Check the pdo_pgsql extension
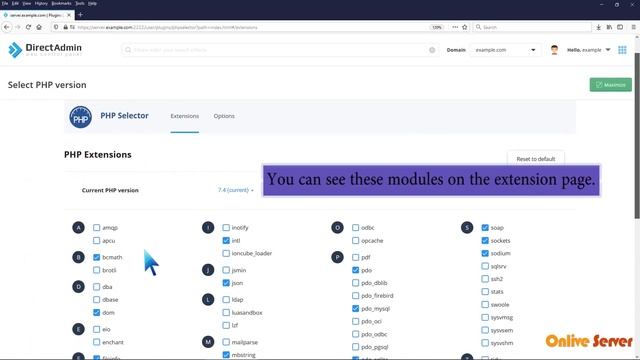 (x=356, y=347)
